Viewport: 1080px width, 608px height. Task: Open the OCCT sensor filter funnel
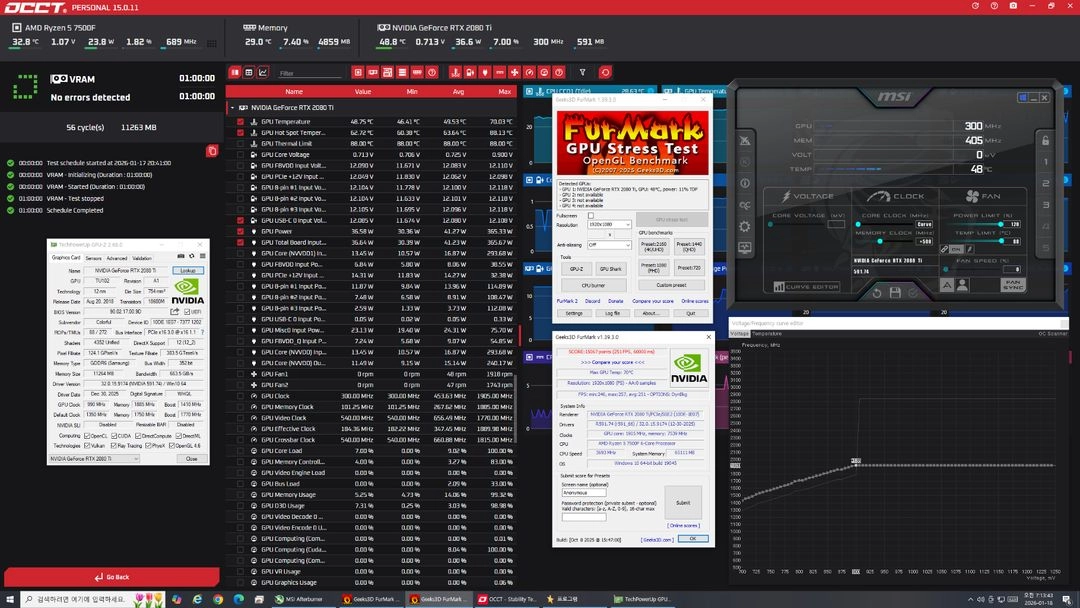tap(582, 72)
